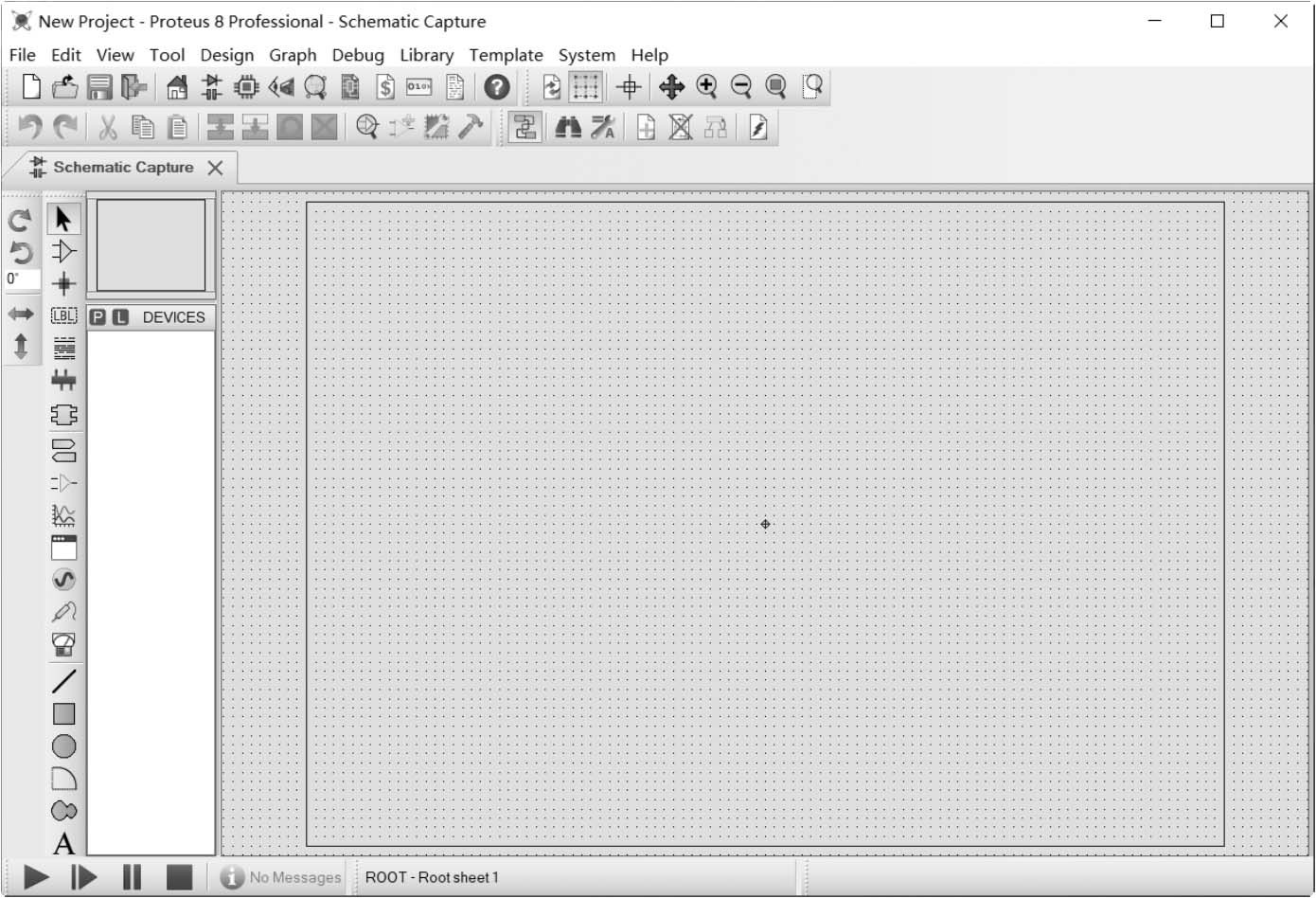Open the File menu
Screen dimensions: 1316x898
[22, 55]
